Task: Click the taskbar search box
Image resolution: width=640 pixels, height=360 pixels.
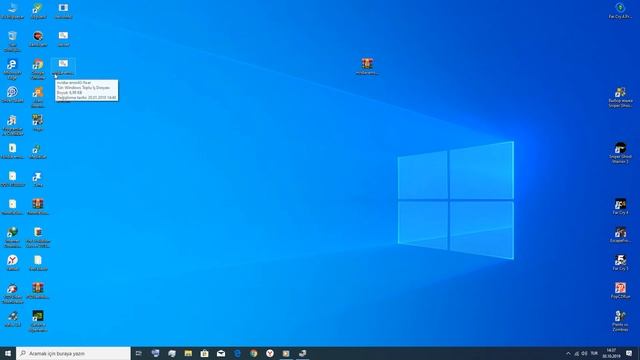Action: (x=73, y=353)
